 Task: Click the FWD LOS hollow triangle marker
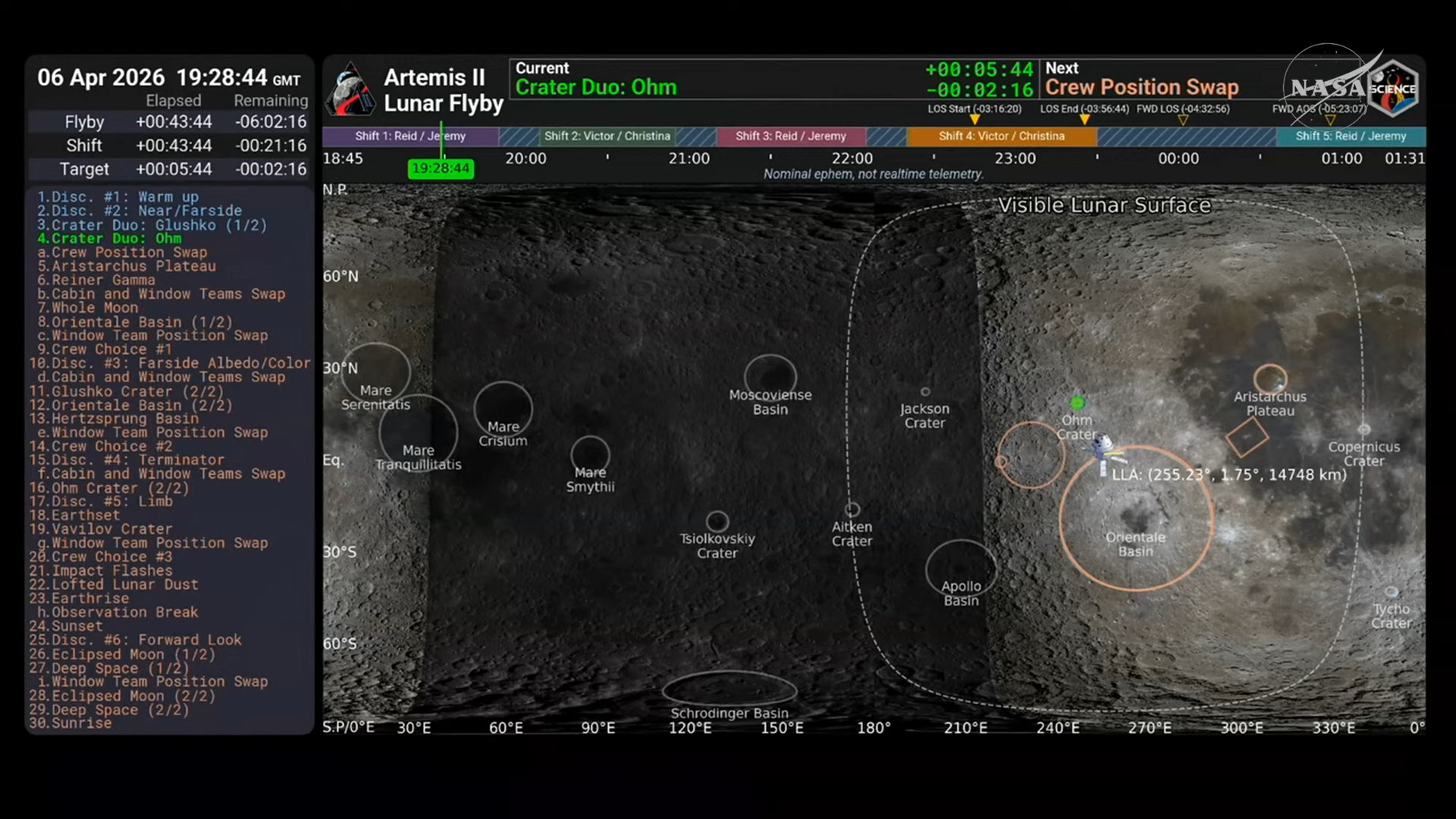point(1182,120)
